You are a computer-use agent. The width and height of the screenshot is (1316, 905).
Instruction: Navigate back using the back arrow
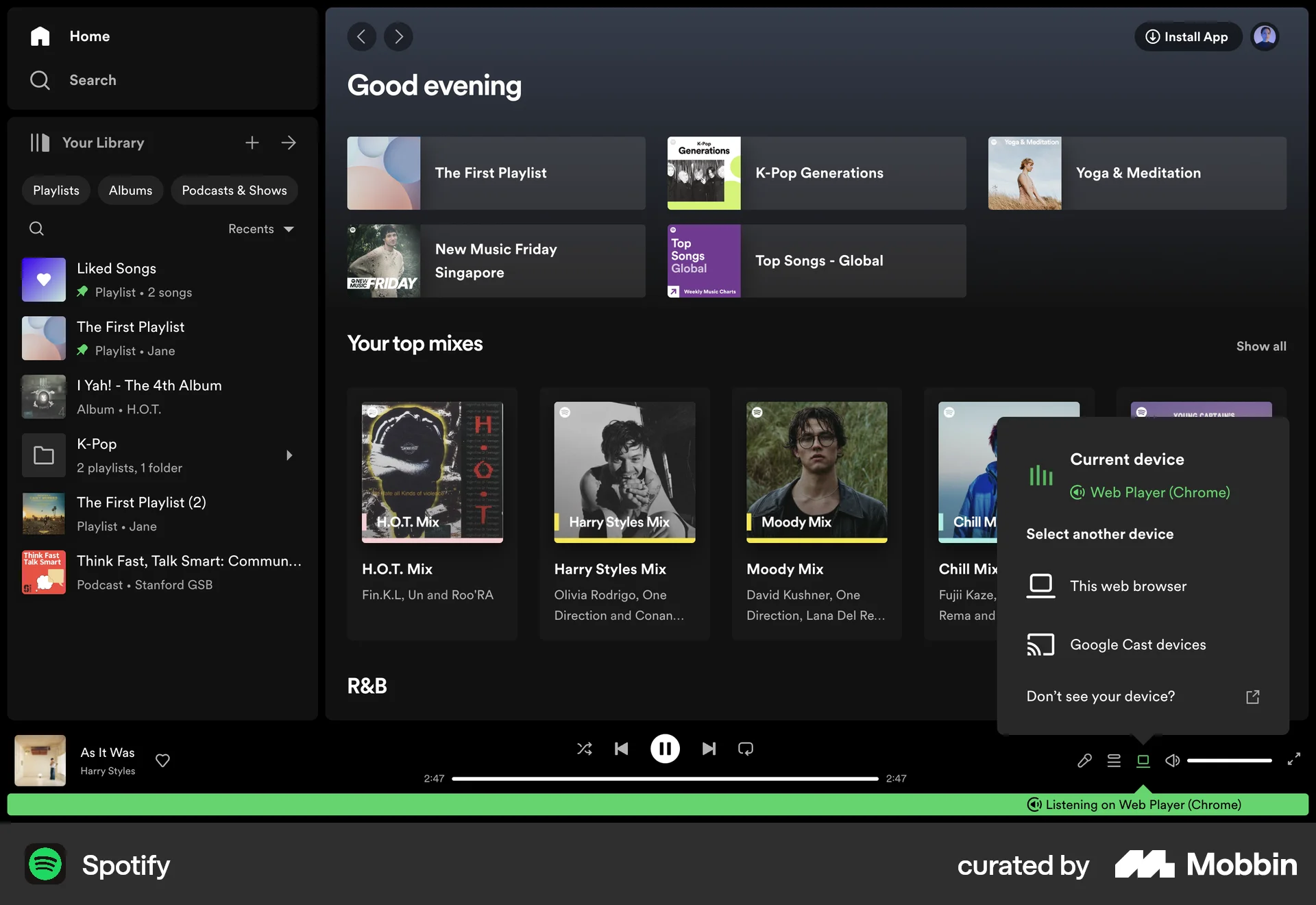tap(362, 36)
